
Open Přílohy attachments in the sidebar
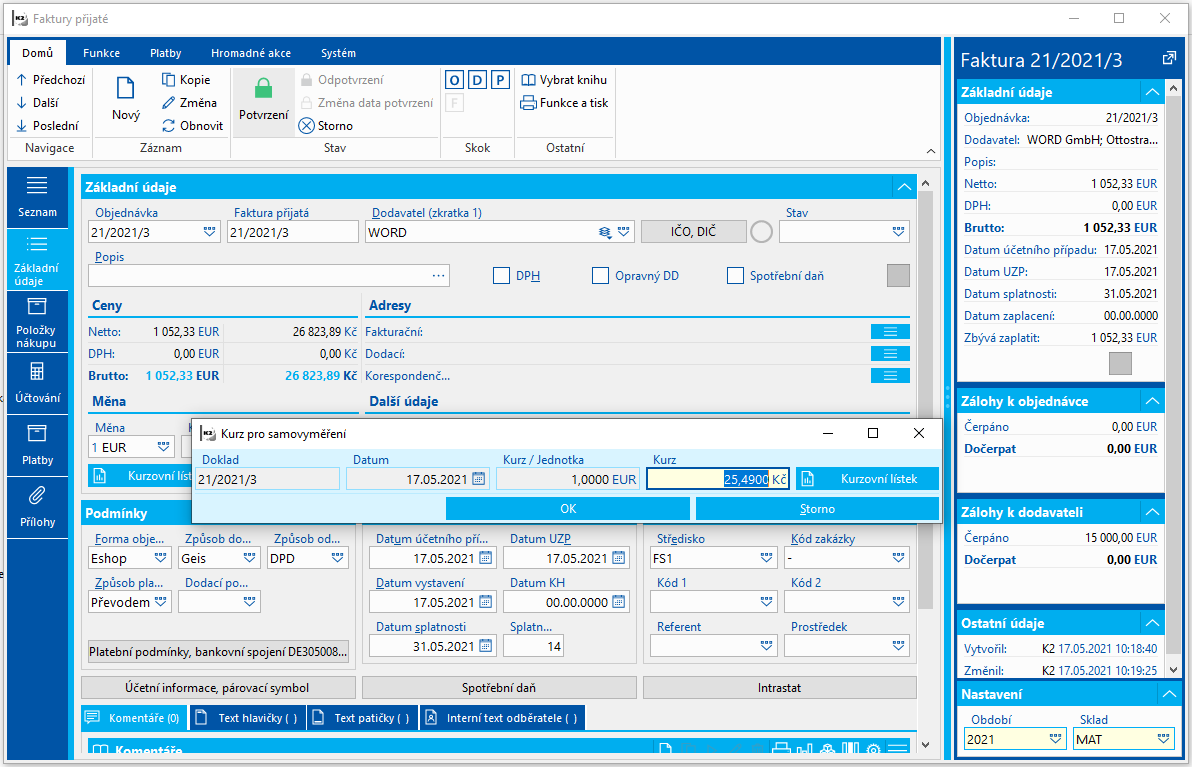point(36,506)
